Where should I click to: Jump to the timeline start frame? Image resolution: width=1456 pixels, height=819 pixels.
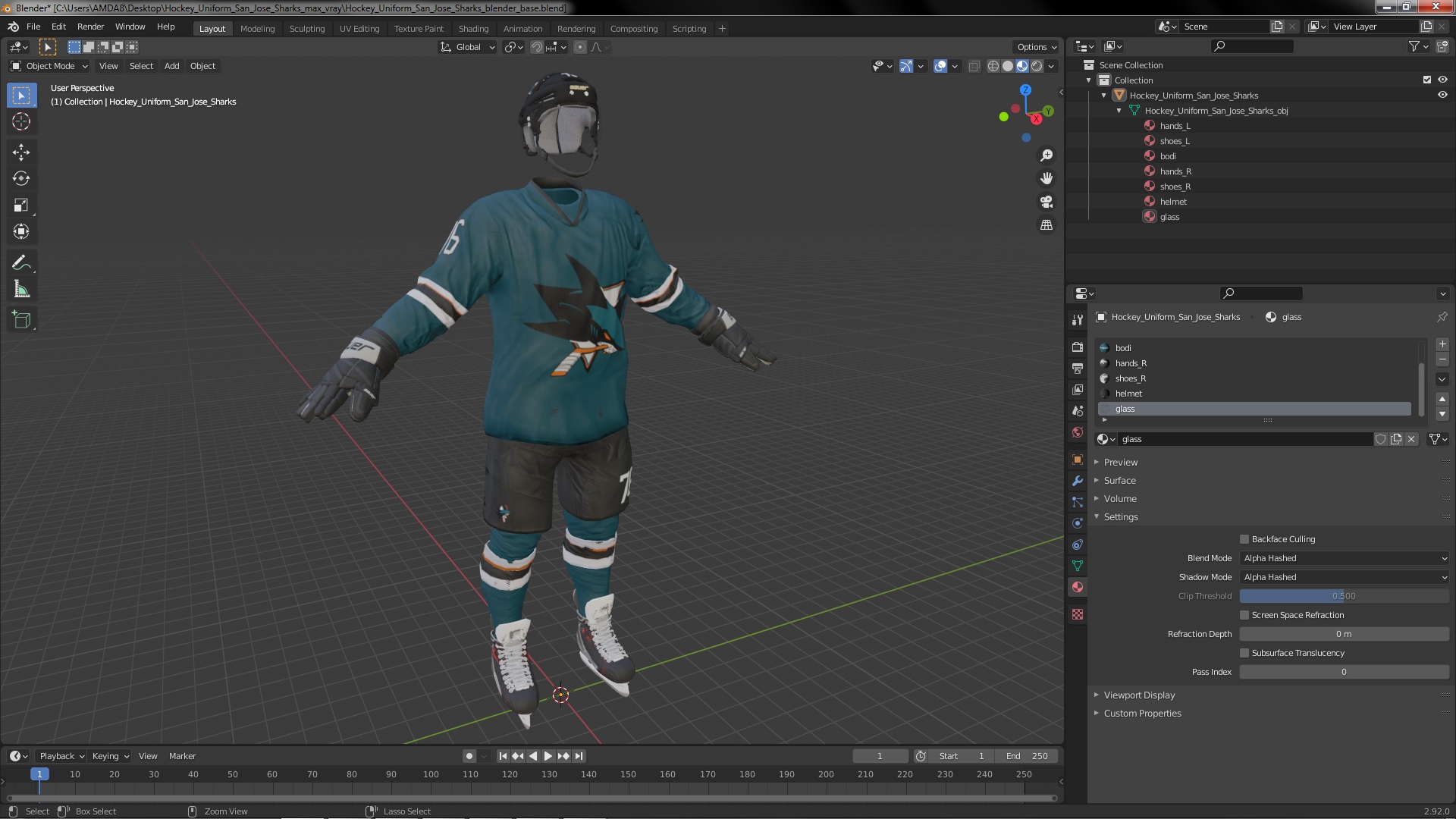tap(503, 756)
